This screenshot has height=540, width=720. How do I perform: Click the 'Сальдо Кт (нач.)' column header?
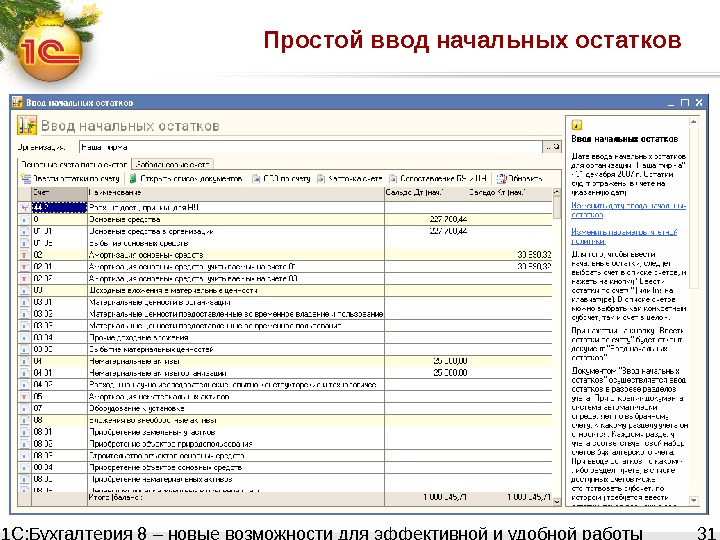click(x=510, y=193)
